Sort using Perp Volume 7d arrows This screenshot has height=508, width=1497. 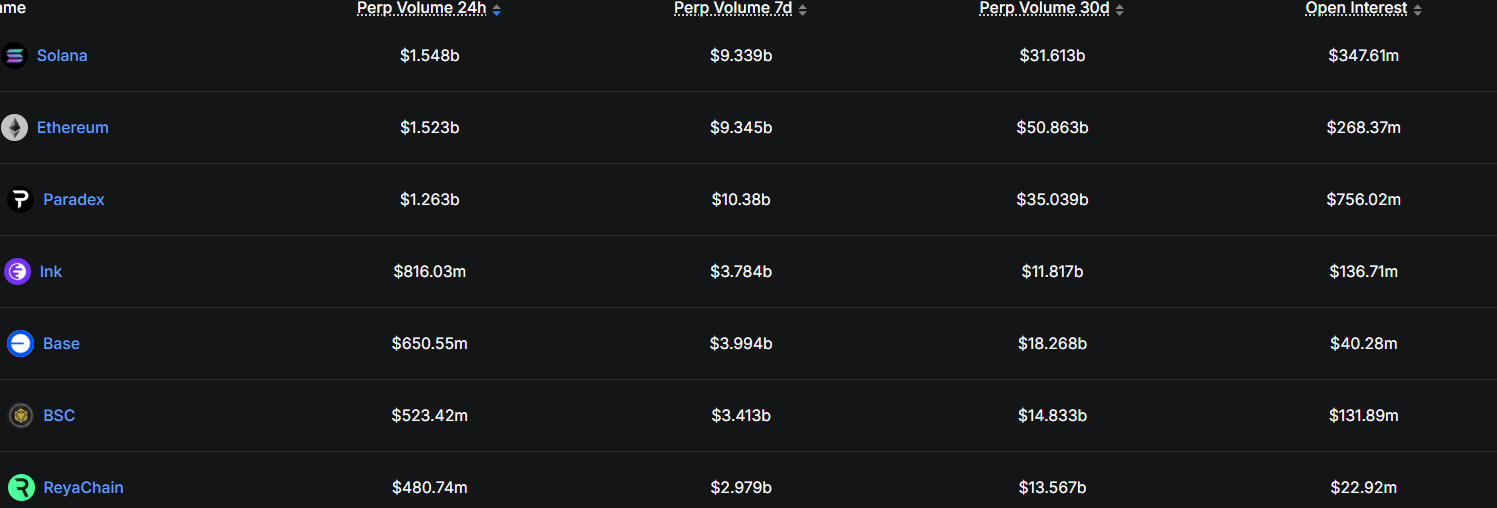point(802,10)
